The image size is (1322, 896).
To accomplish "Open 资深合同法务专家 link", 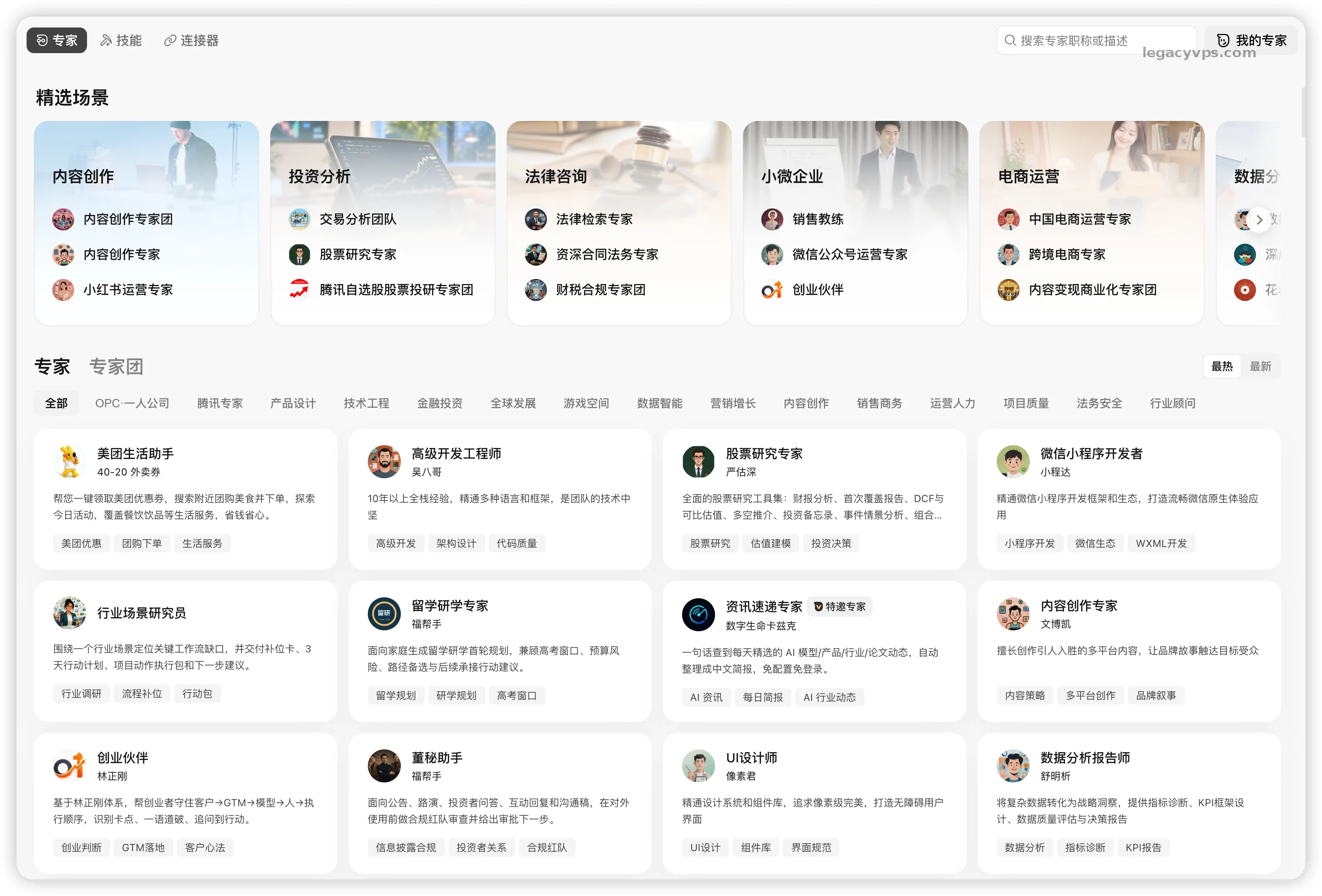I will point(607,254).
